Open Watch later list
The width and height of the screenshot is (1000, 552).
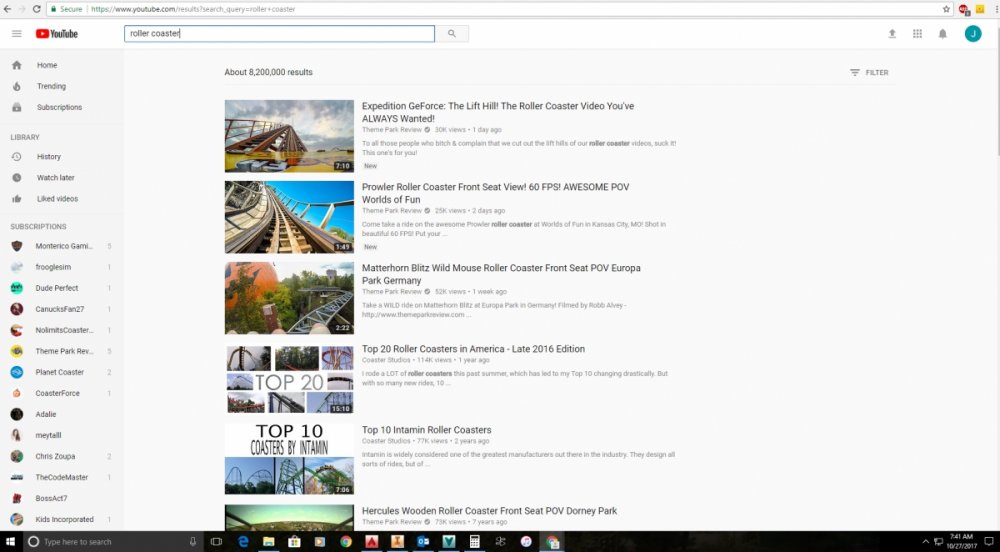coord(55,178)
